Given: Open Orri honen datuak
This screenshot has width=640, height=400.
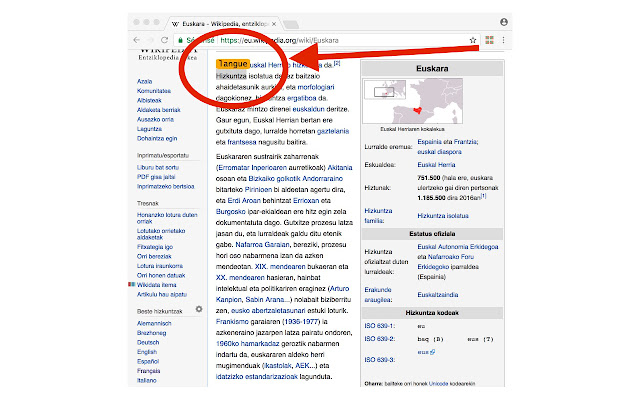Looking at the screenshot, I should (x=161, y=275).
